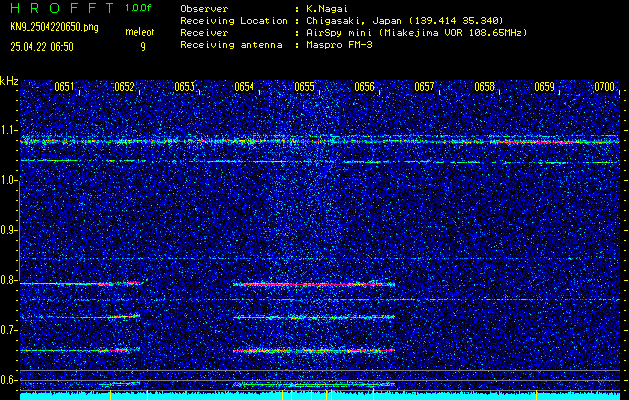629x400 pixels.
Task: Select the version label 1.00f
Action: tap(138, 8)
